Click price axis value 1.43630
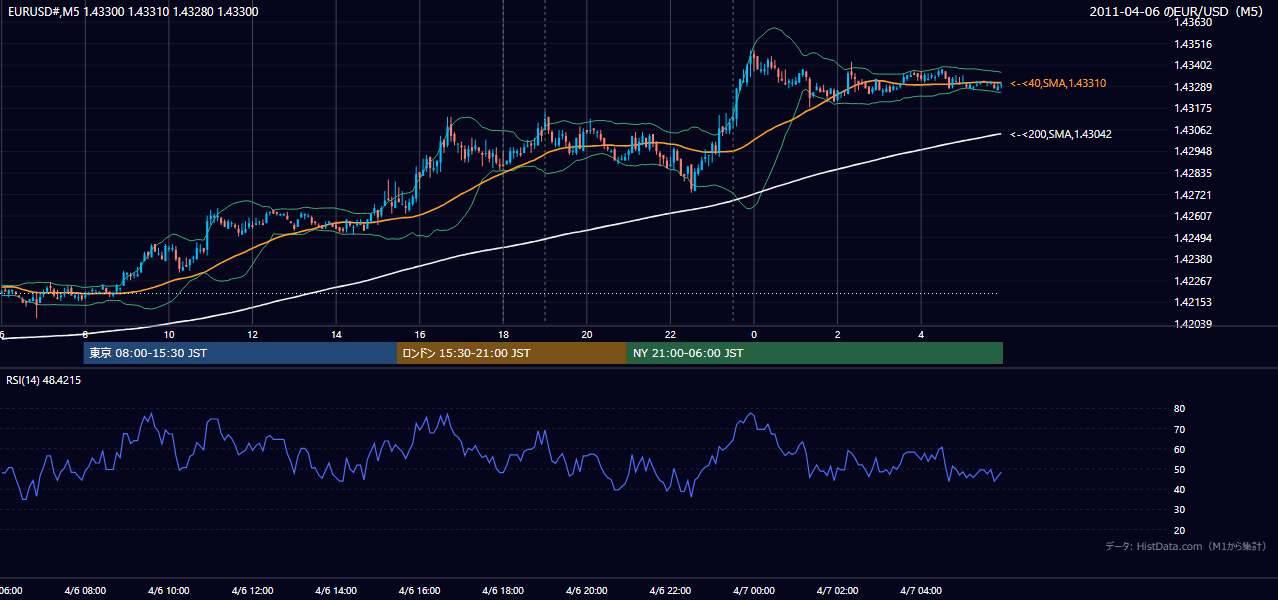Image resolution: width=1278 pixels, height=600 pixels. coord(1192,22)
